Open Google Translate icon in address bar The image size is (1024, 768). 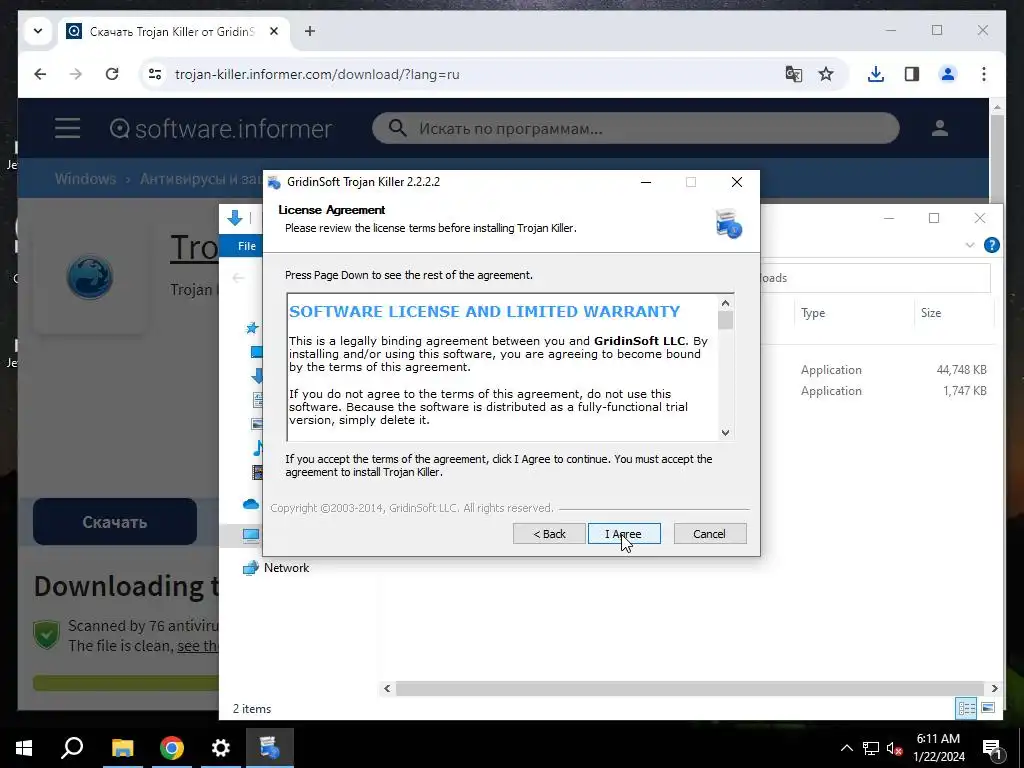793,74
